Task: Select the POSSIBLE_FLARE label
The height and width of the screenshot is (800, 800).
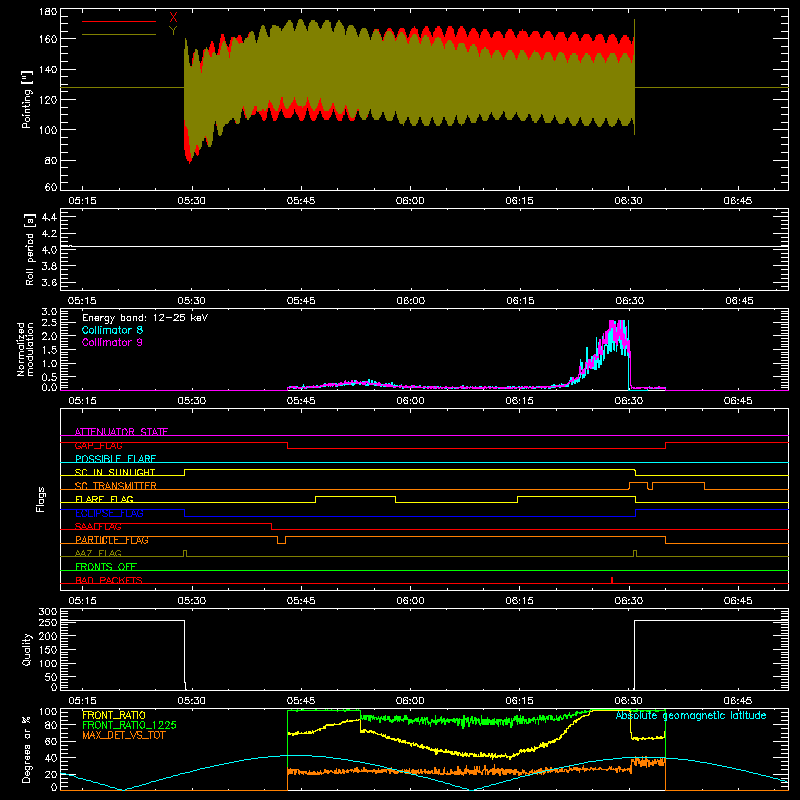Action: click(115, 459)
